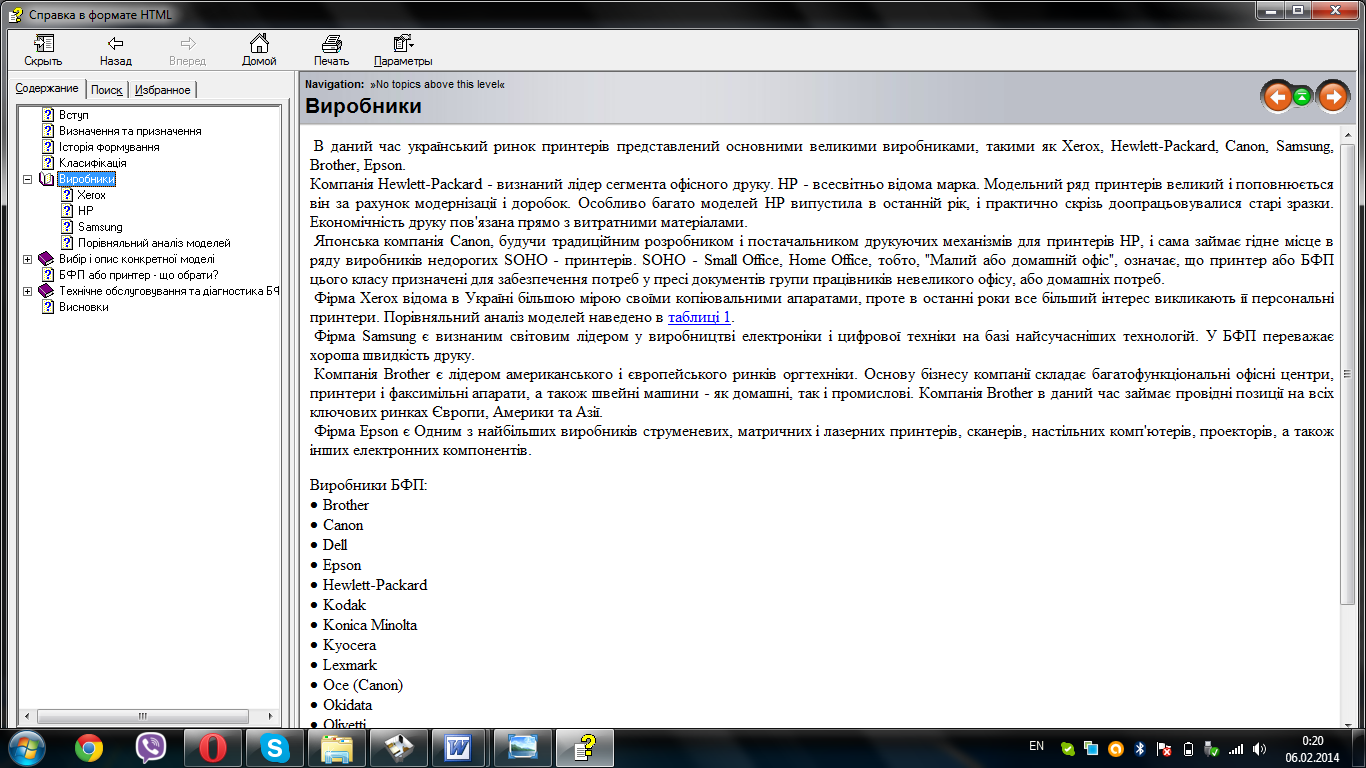The width and height of the screenshot is (1366, 768).
Task: Open the Windows Start menu
Action: click(x=25, y=747)
